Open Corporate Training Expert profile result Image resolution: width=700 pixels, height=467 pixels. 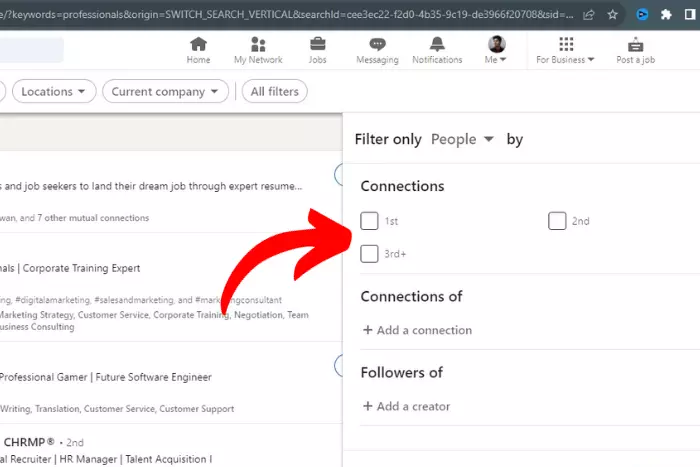coord(70,268)
